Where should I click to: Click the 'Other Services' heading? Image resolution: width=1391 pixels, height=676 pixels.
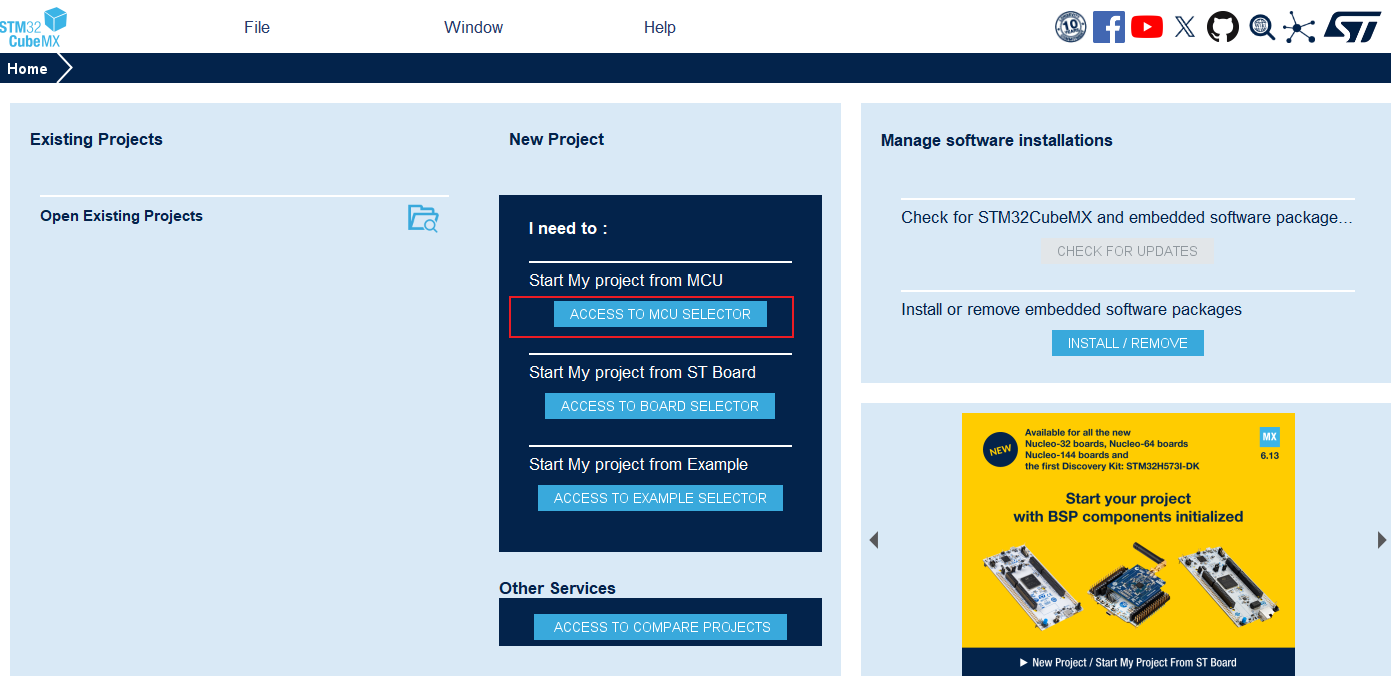coord(557,588)
